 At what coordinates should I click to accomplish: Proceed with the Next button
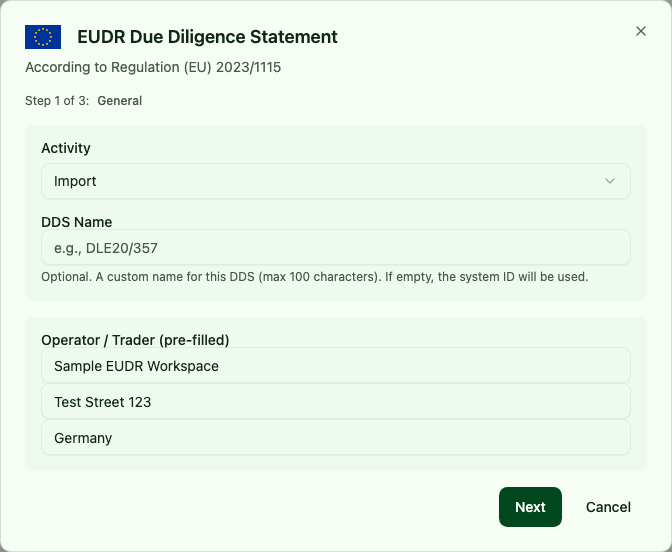[x=530, y=507]
